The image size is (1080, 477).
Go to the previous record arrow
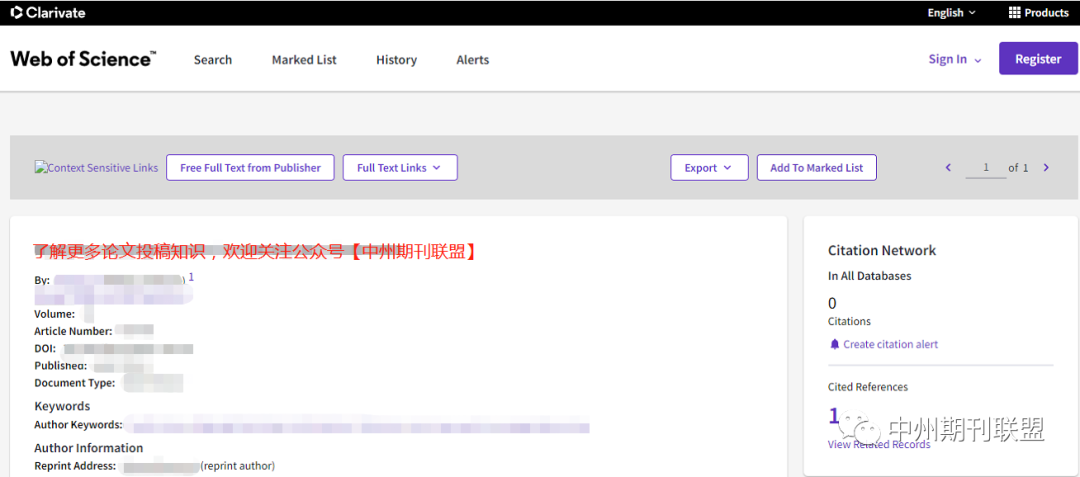pyautogui.click(x=948, y=167)
